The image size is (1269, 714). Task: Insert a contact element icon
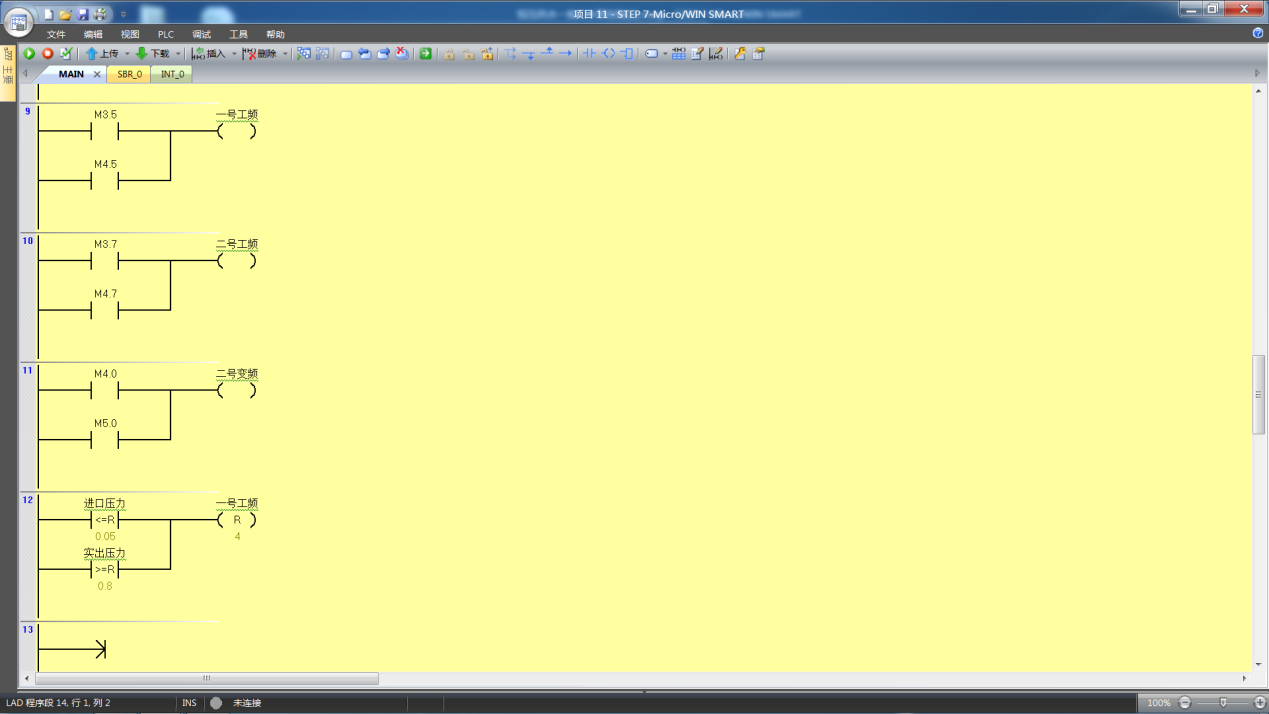589,53
